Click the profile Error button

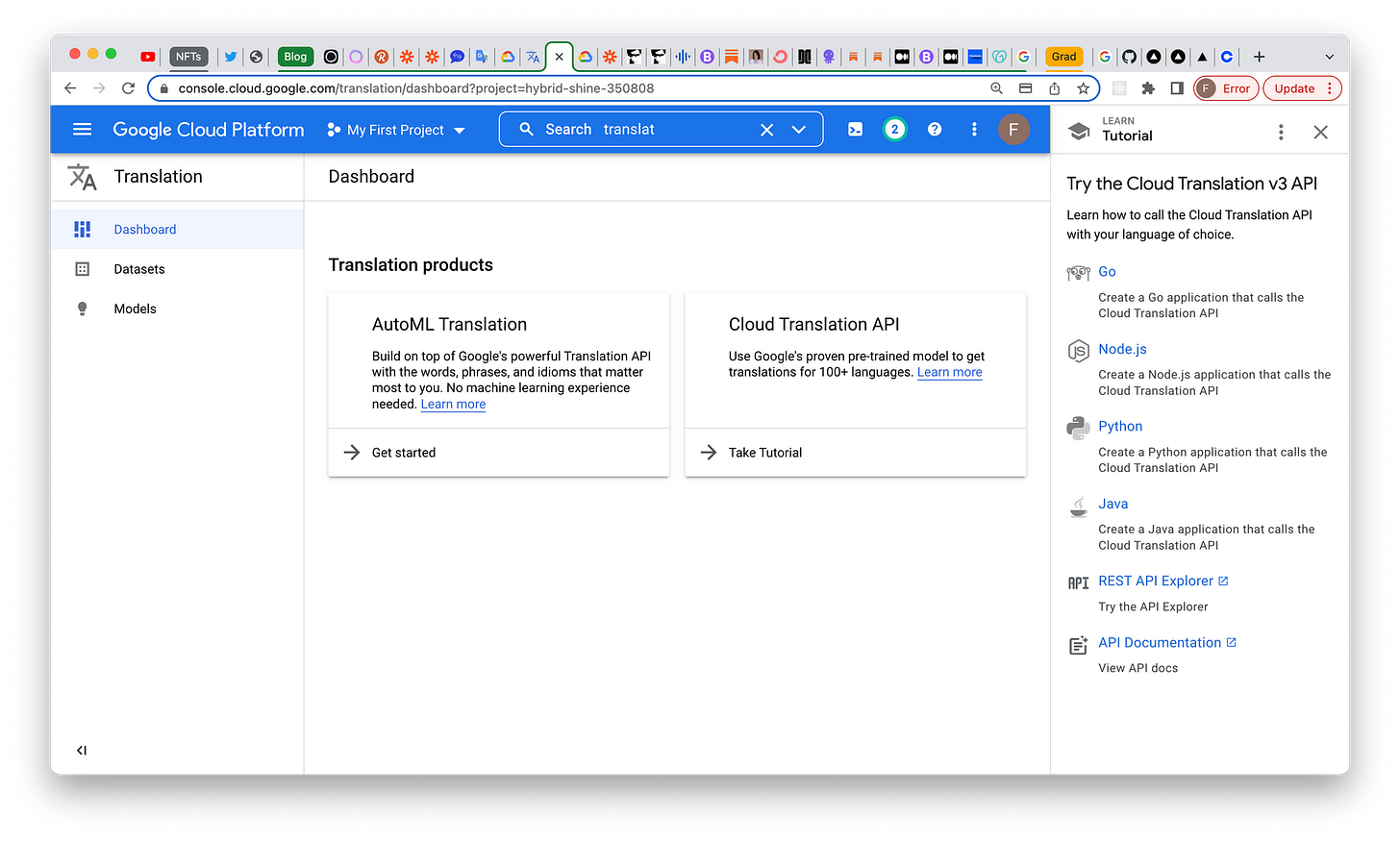click(x=1226, y=88)
